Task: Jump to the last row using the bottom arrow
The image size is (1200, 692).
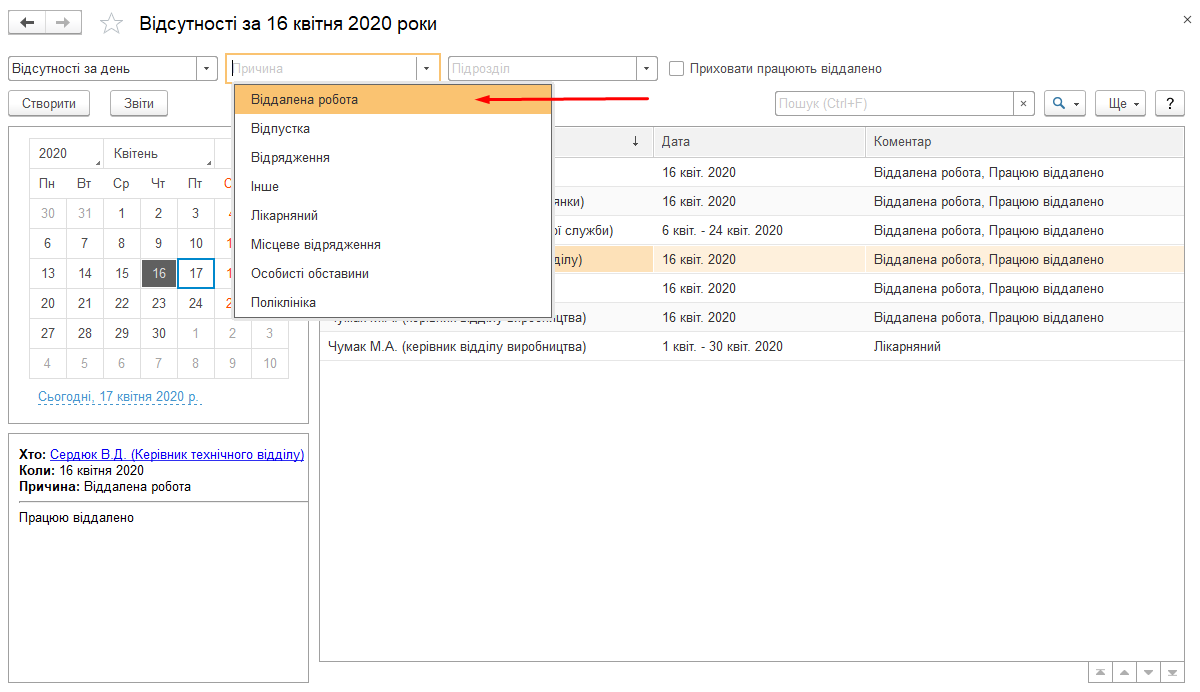Action: tap(1172, 672)
